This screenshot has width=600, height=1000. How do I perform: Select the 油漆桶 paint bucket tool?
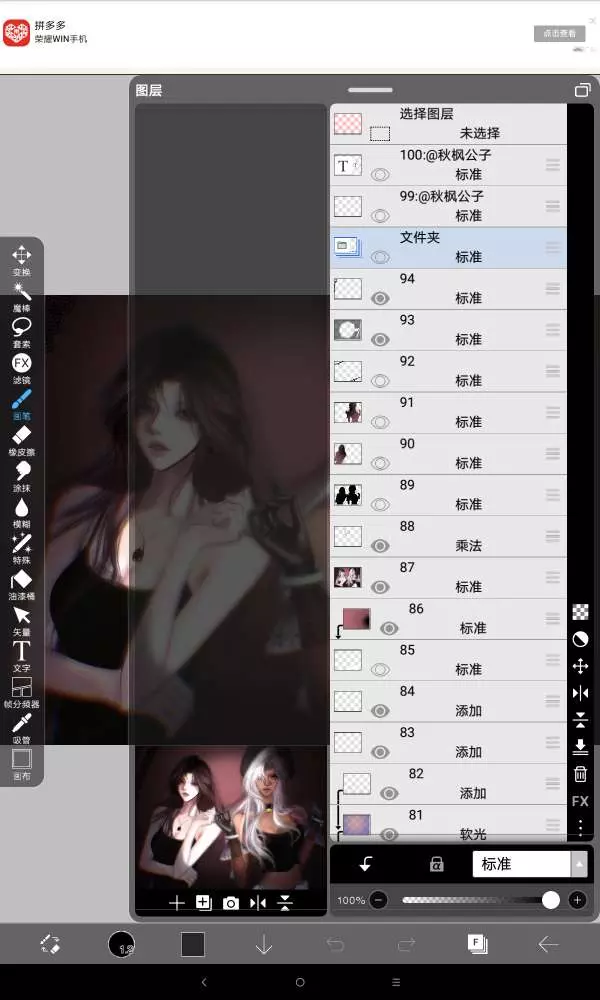(22, 584)
